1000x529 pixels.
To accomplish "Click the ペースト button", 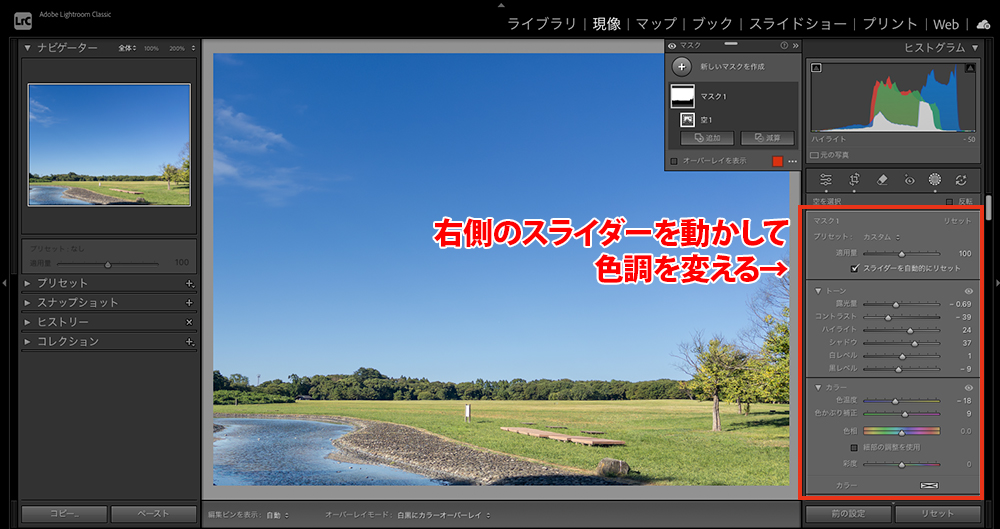I will coord(154,514).
